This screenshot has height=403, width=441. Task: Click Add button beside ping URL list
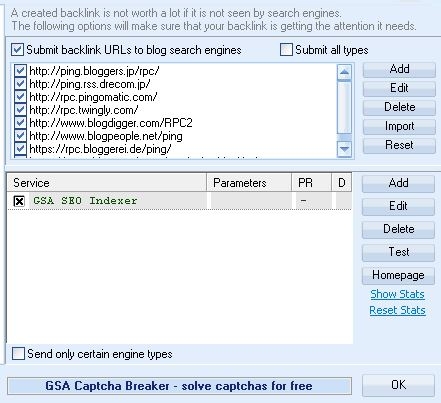tap(399, 69)
